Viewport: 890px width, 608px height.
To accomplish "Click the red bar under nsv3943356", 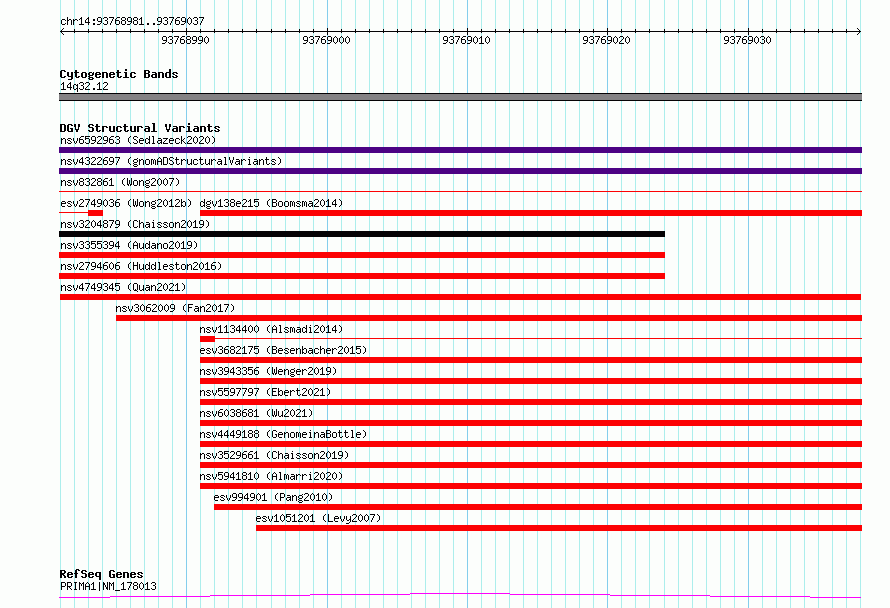I will pyautogui.click(x=531, y=381).
